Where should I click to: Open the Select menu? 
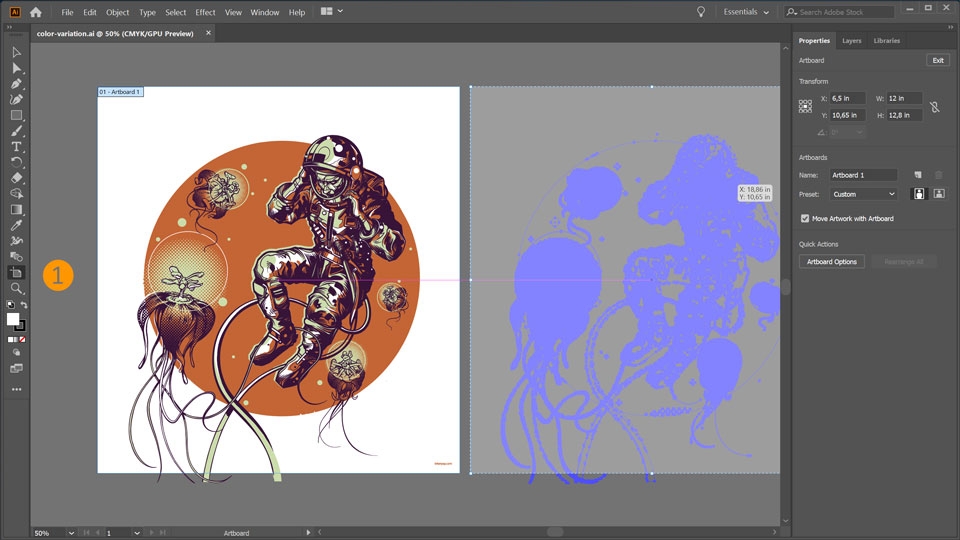click(x=176, y=12)
